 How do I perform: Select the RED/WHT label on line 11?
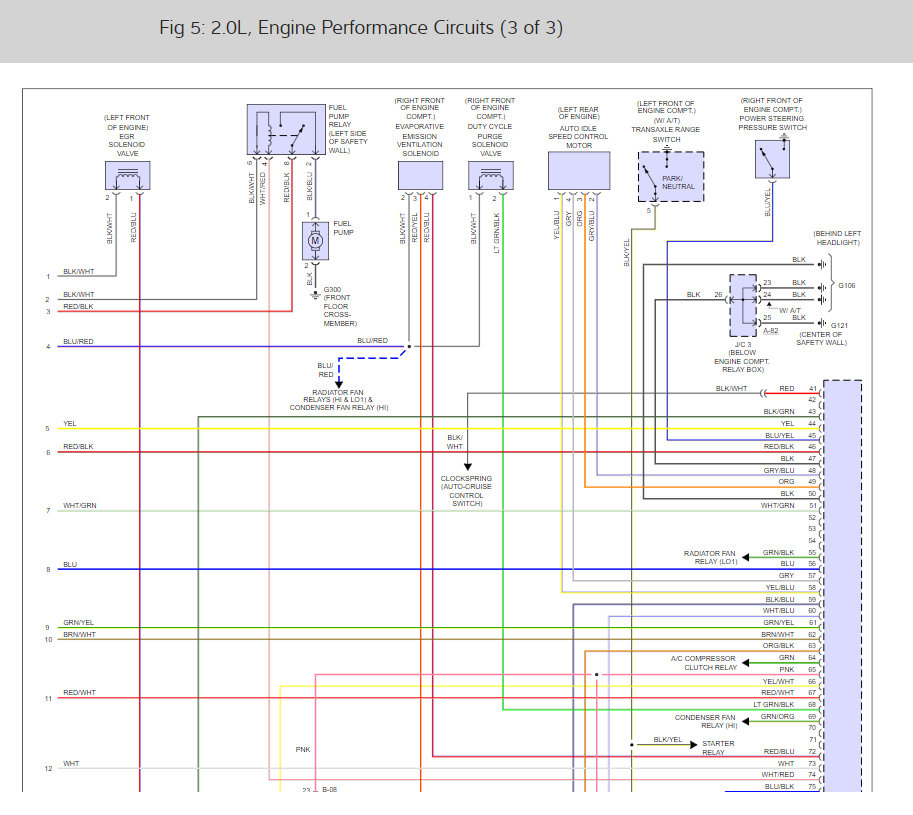click(x=79, y=693)
